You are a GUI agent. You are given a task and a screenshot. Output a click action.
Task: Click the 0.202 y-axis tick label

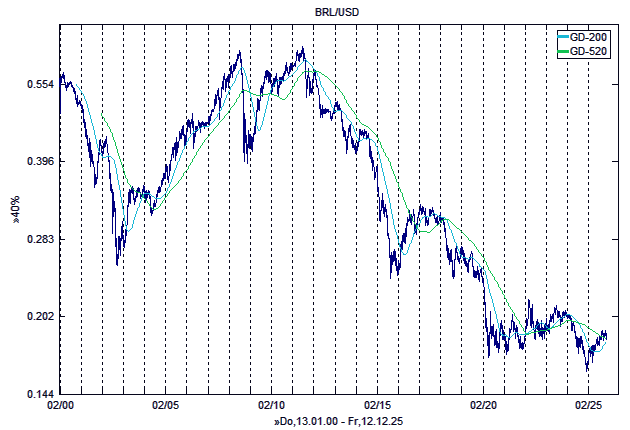coord(40,316)
